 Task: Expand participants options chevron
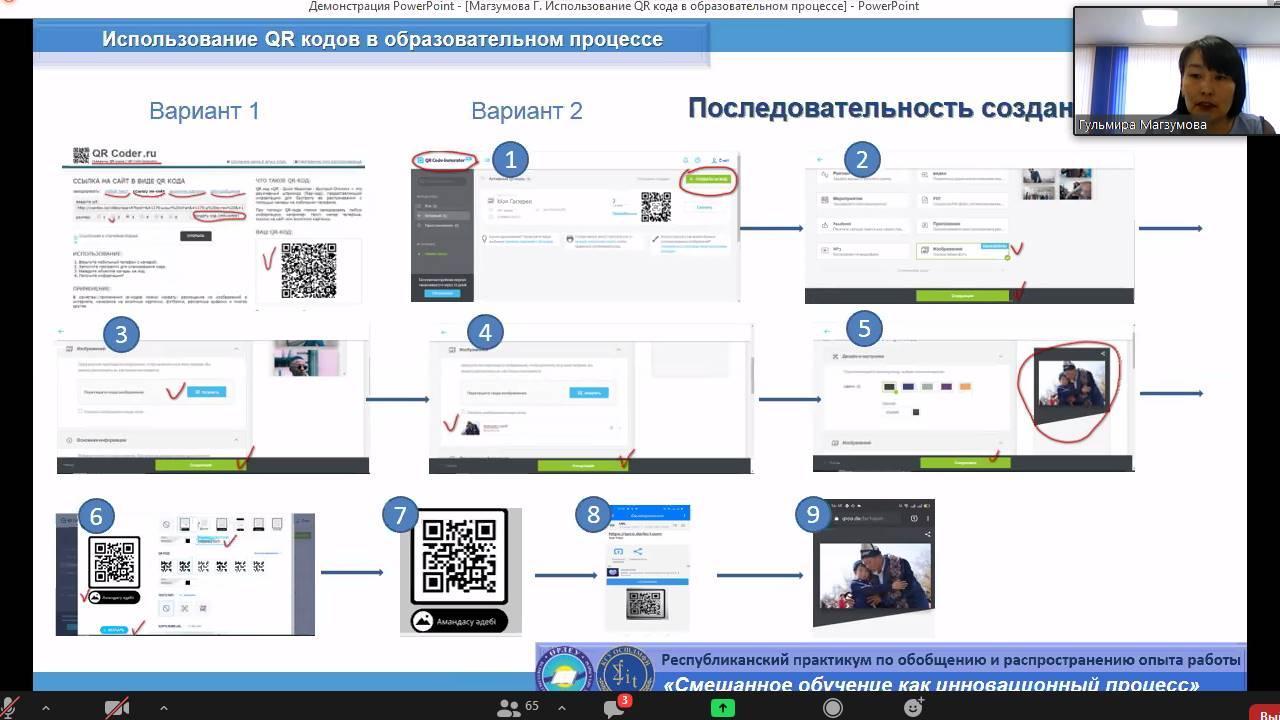[x=563, y=708]
